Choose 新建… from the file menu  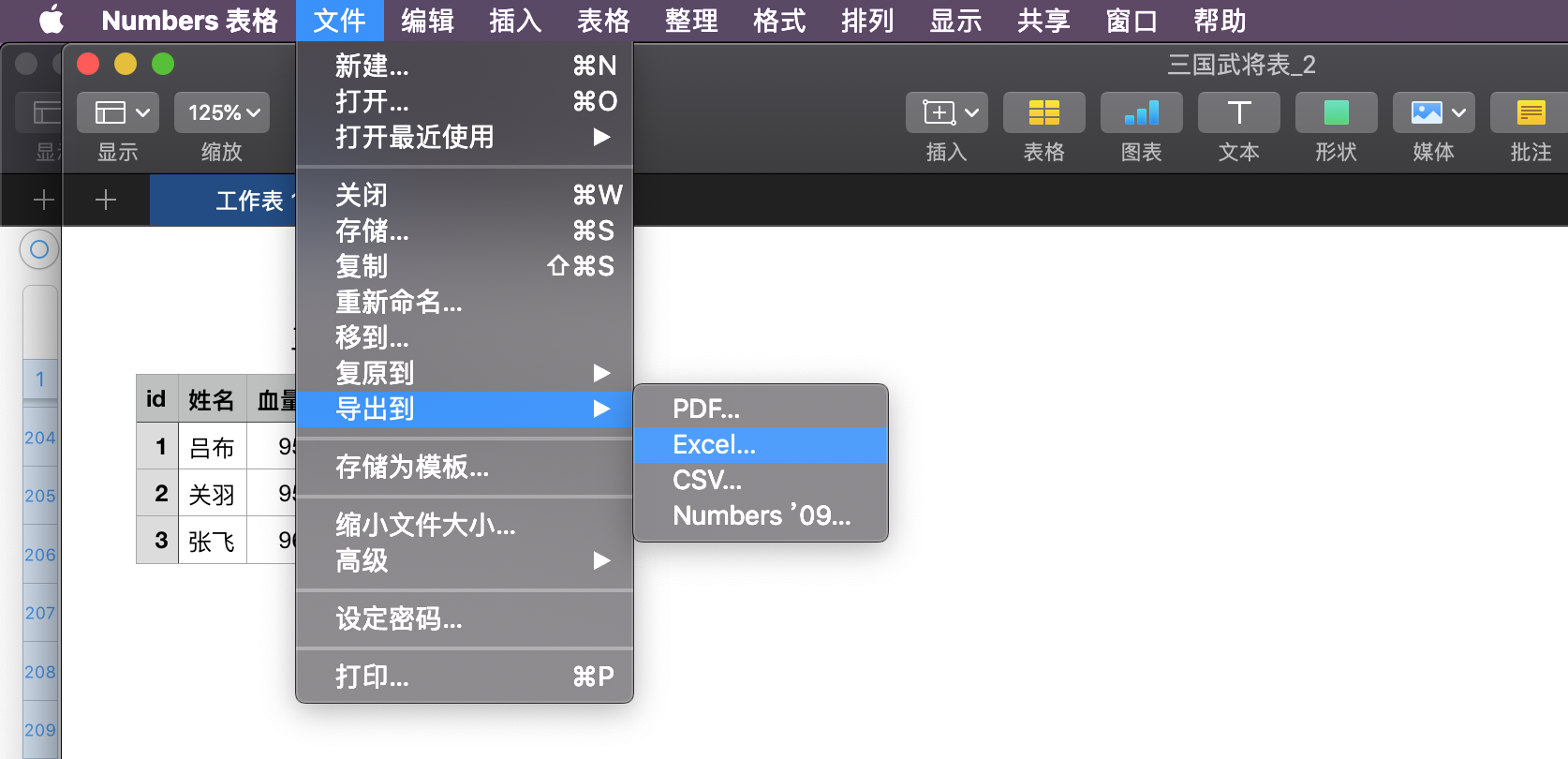click(x=465, y=66)
